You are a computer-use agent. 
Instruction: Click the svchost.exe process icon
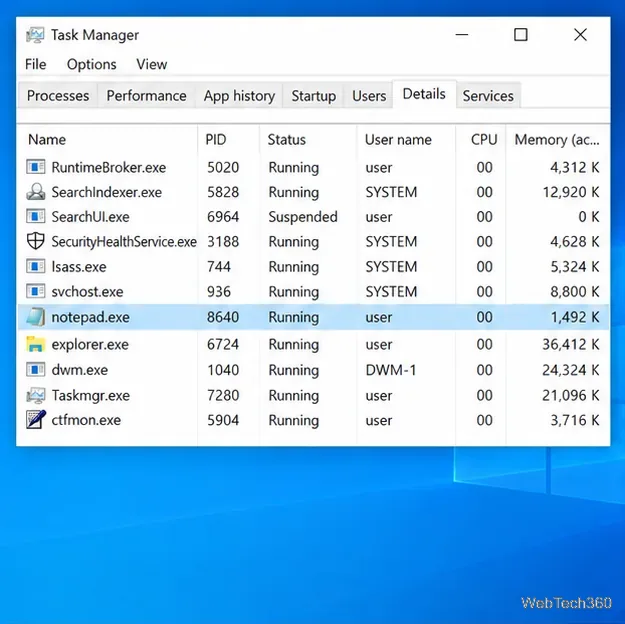35,291
